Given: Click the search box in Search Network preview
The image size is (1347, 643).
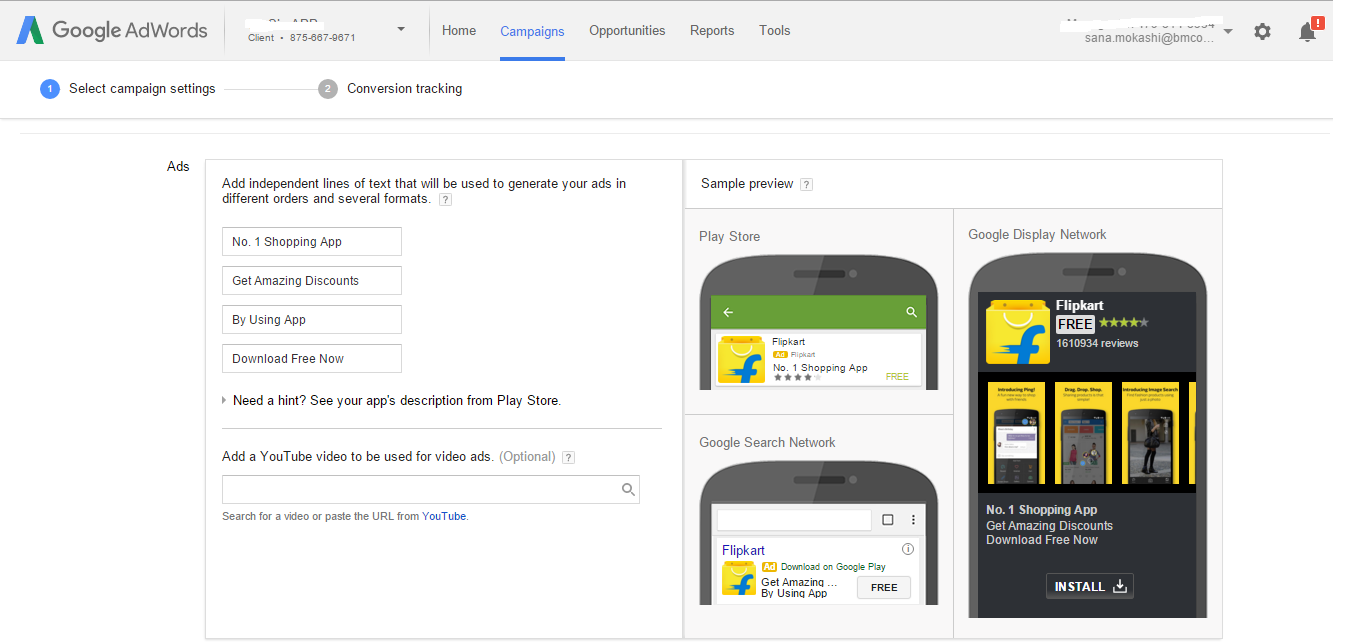Looking at the screenshot, I should (794, 520).
